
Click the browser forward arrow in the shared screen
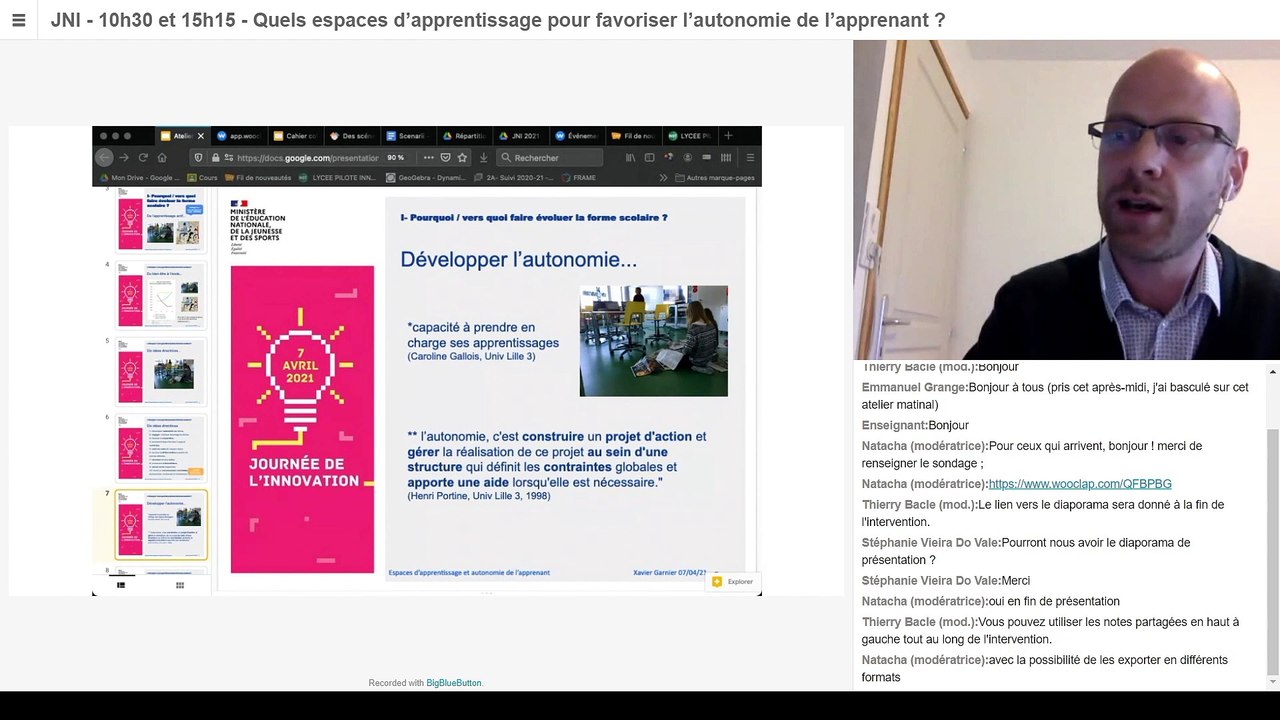124,157
